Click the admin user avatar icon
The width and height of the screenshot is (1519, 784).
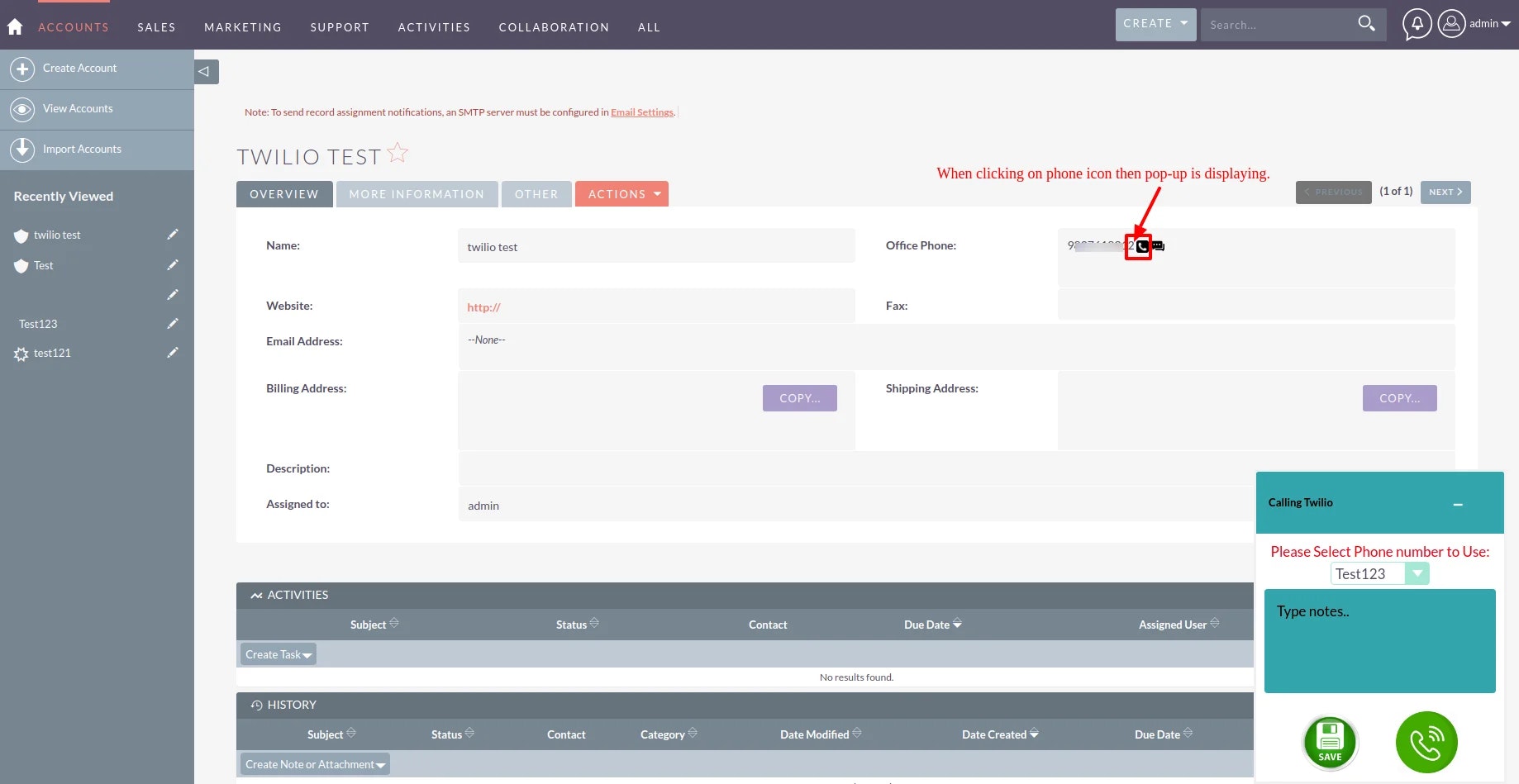(x=1451, y=24)
